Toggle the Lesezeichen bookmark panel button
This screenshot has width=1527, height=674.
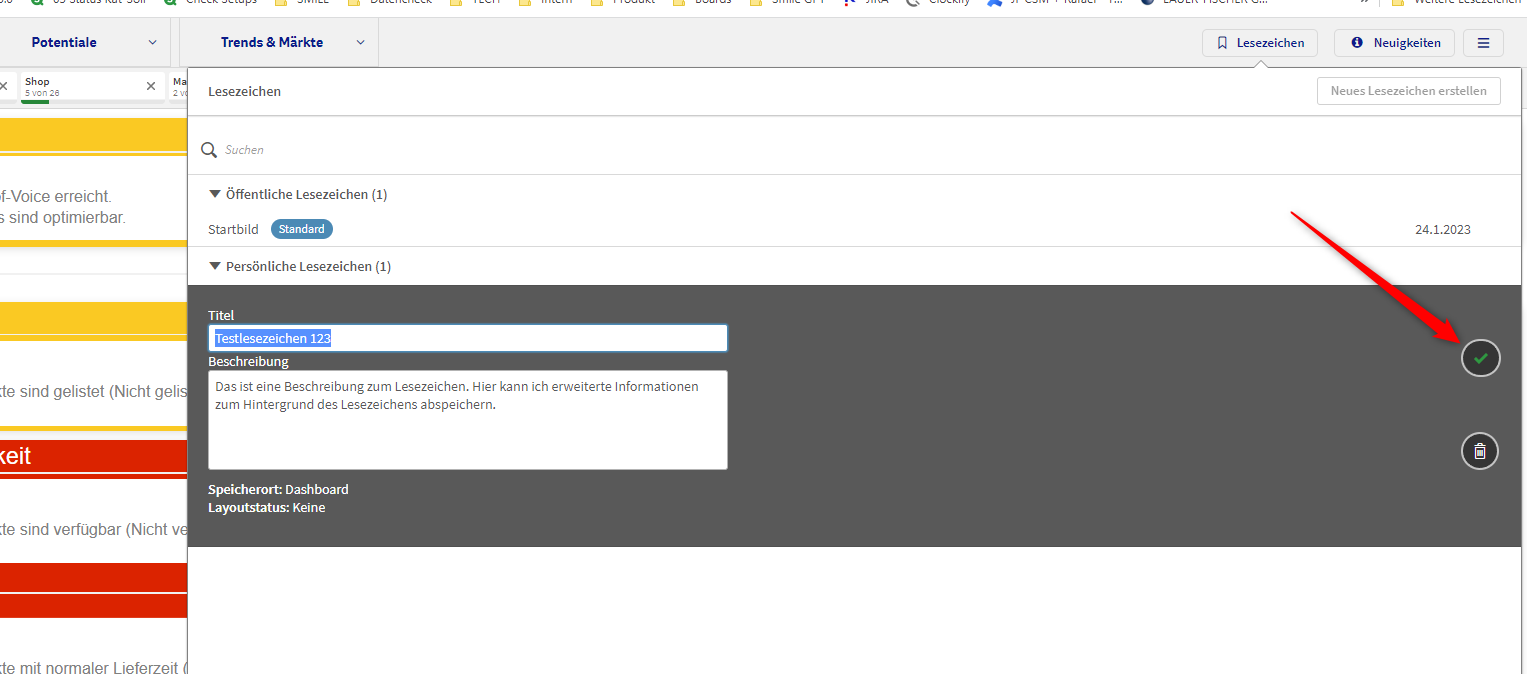tap(1260, 43)
